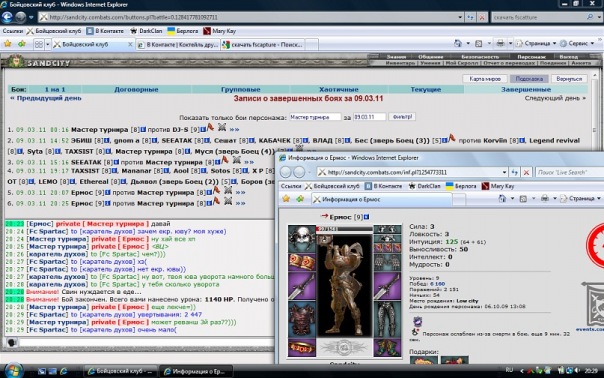Open Сервис menu dropdown
The height and width of the screenshot is (378, 604).
click(x=577, y=44)
